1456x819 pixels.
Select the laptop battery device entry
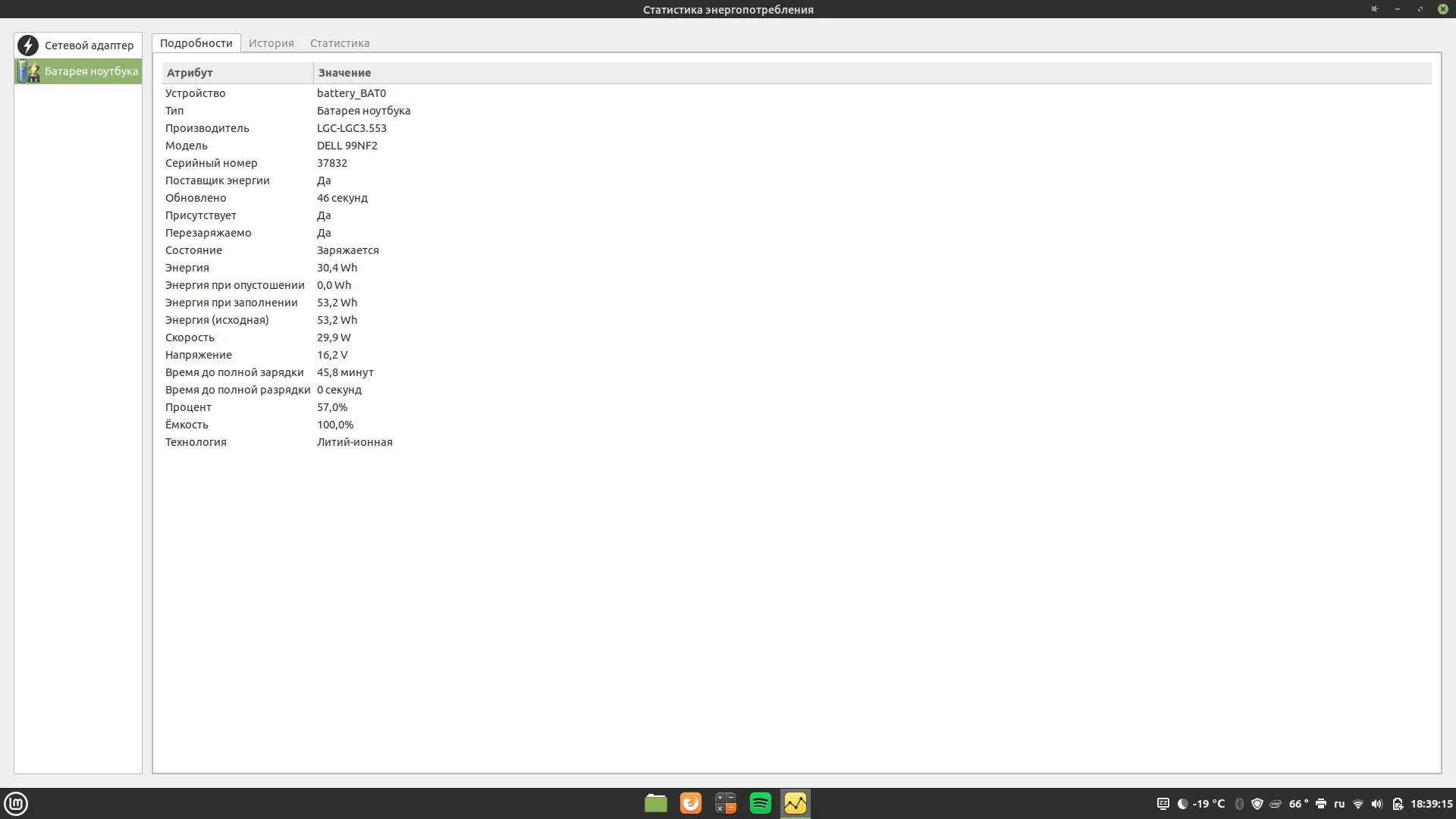coord(77,71)
